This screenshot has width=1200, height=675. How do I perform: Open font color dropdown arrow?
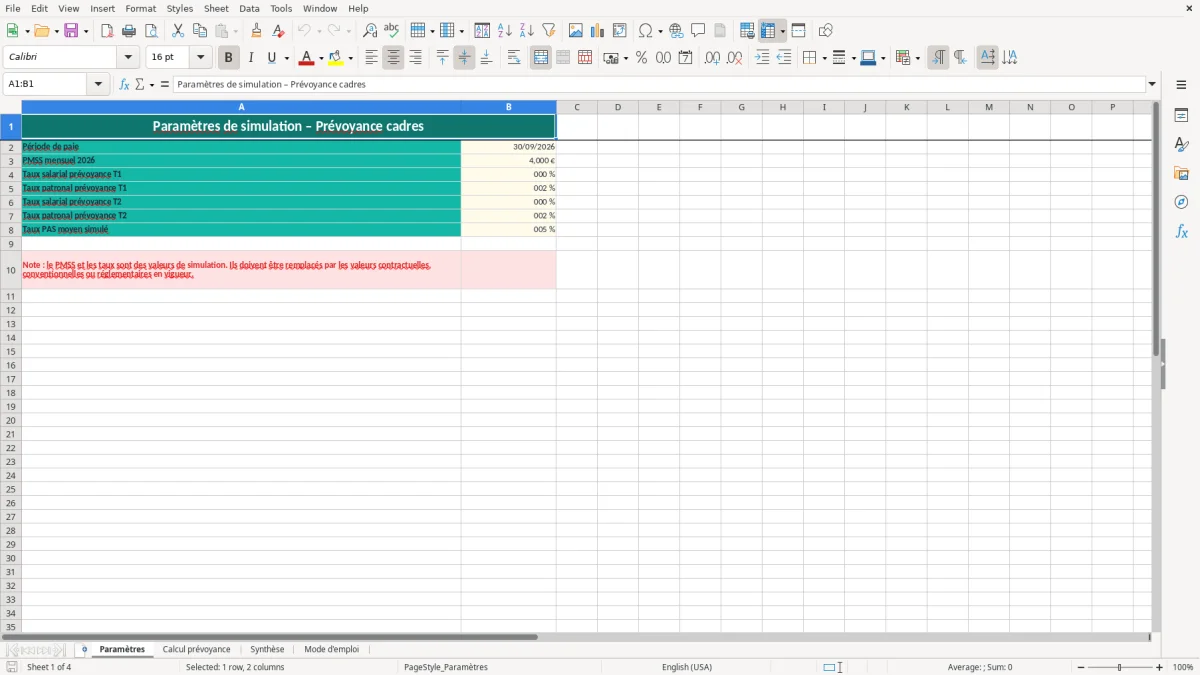coord(321,58)
